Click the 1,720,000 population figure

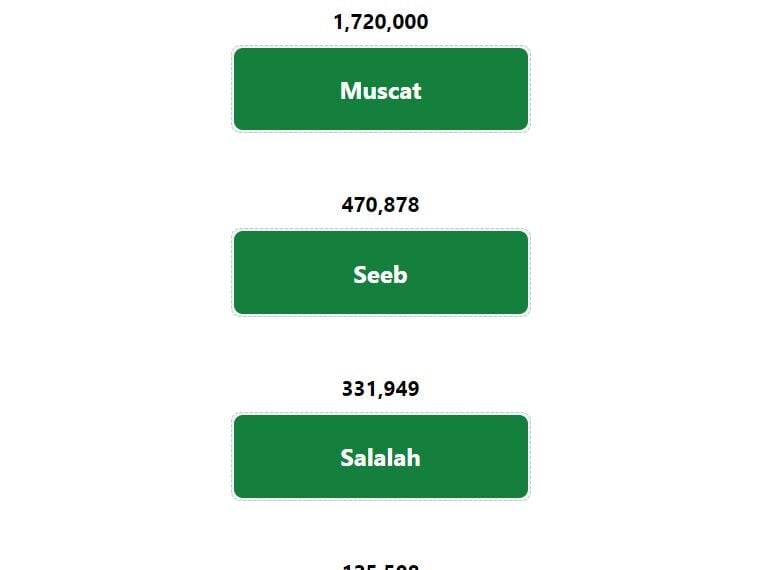tap(381, 22)
